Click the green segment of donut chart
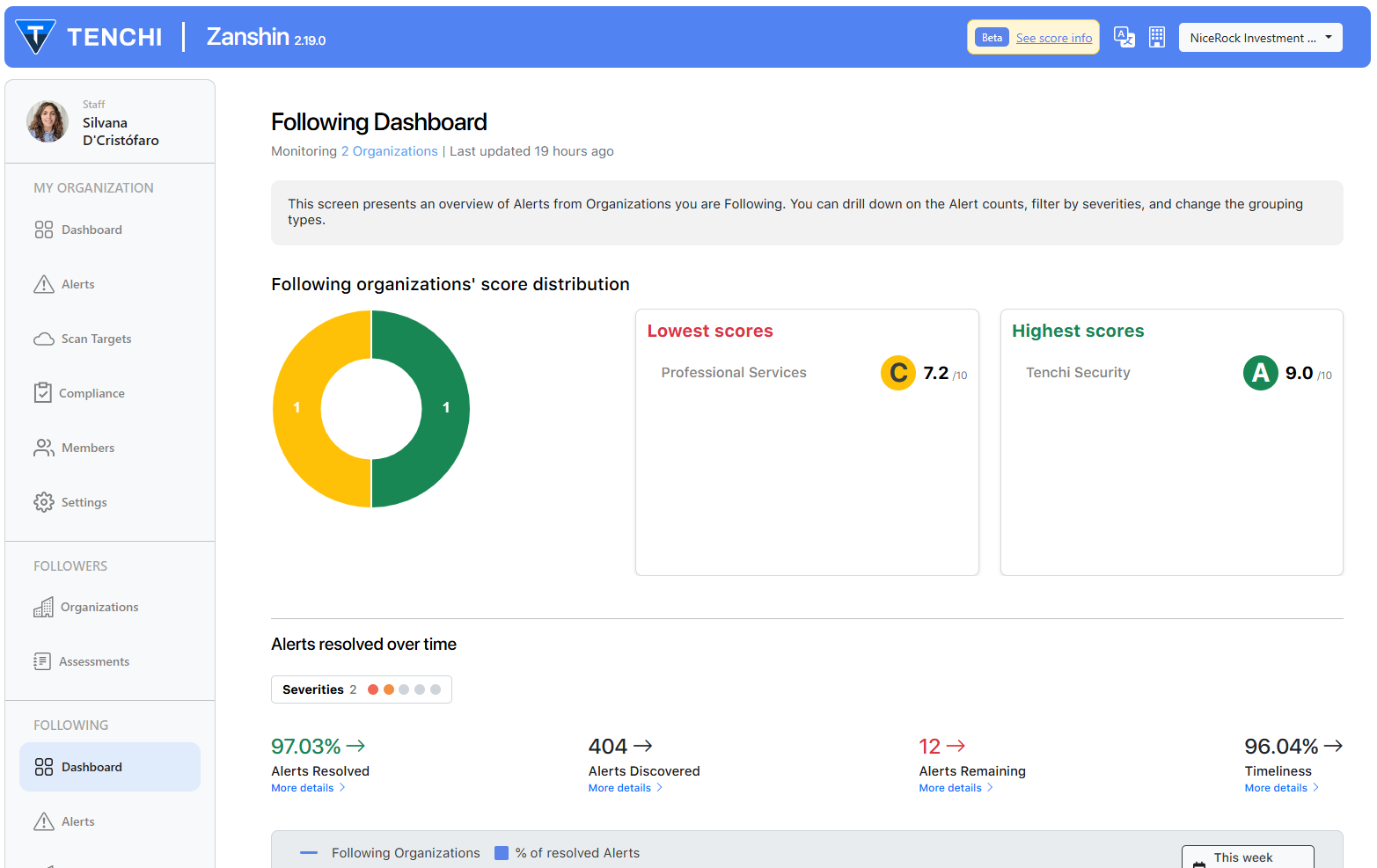The image size is (1377, 868). click(x=444, y=408)
